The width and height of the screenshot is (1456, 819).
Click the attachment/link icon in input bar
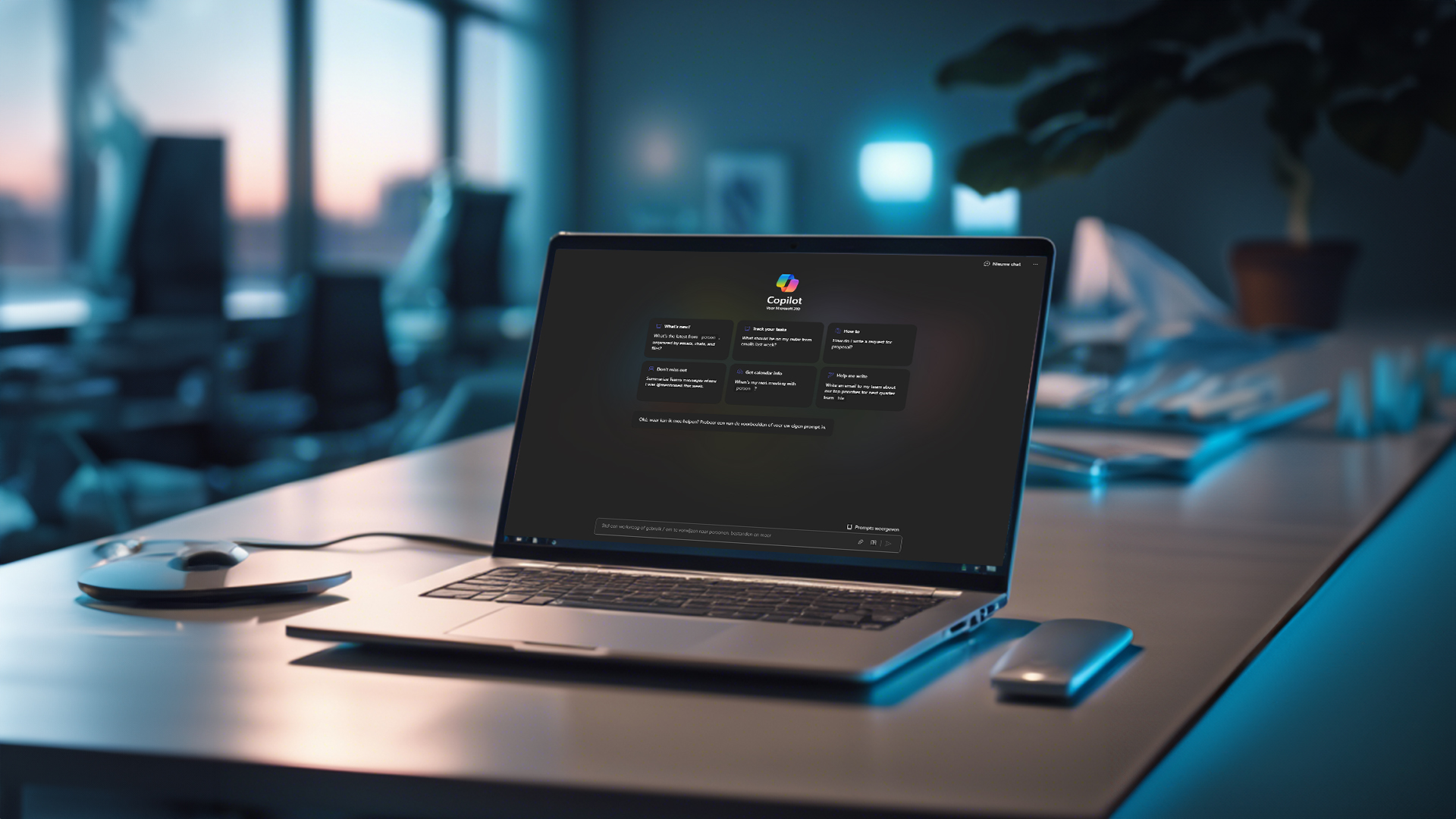coord(859,542)
